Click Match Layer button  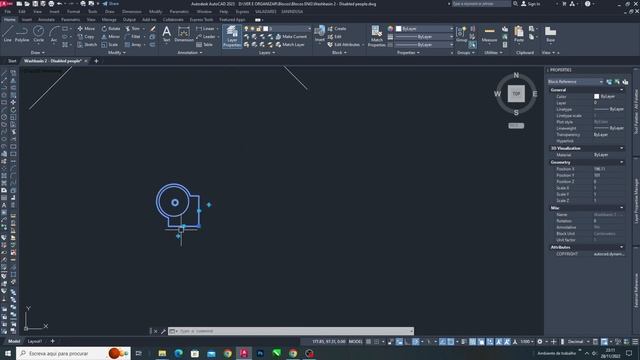[290, 44]
